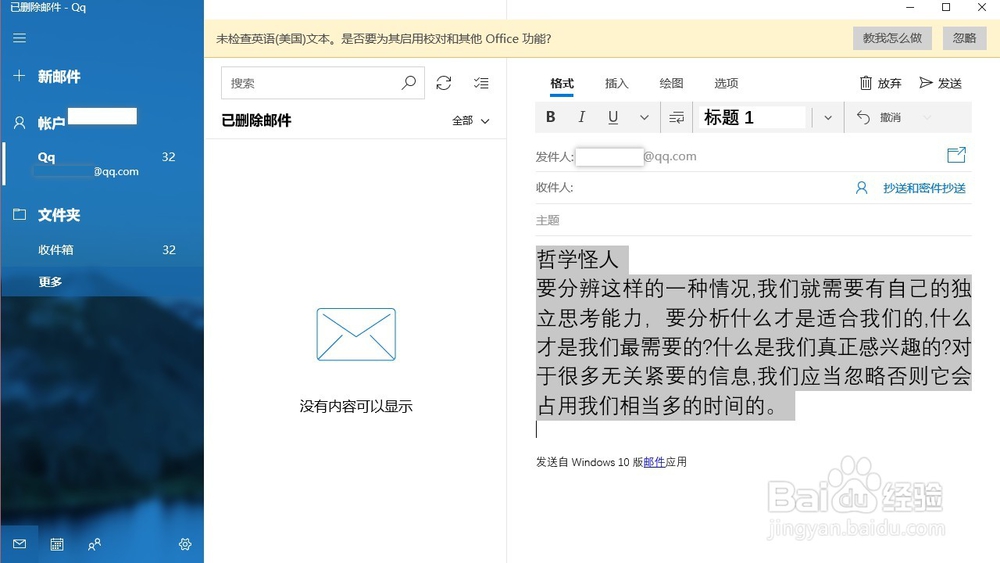Dismiss the notice with 忽略

(x=964, y=38)
